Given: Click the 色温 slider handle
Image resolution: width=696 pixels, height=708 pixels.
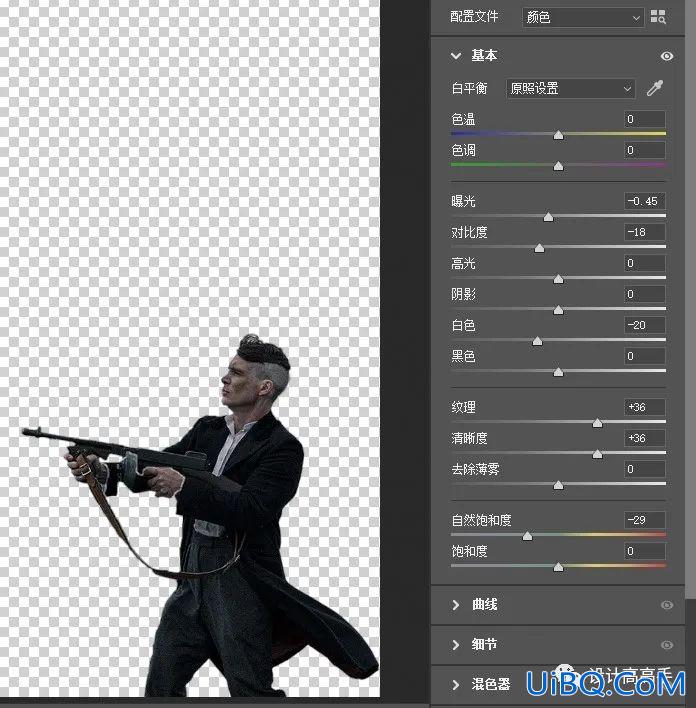Looking at the screenshot, I should pyautogui.click(x=558, y=135).
